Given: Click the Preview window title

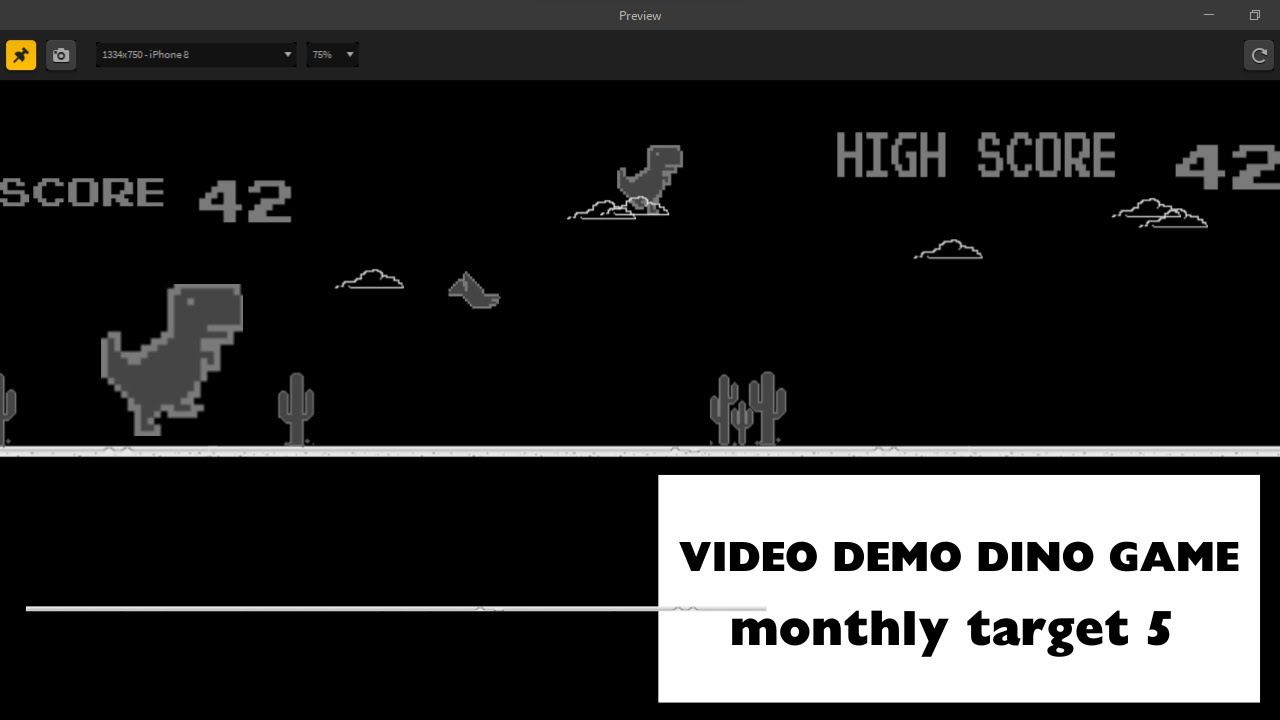Looking at the screenshot, I should point(640,15).
